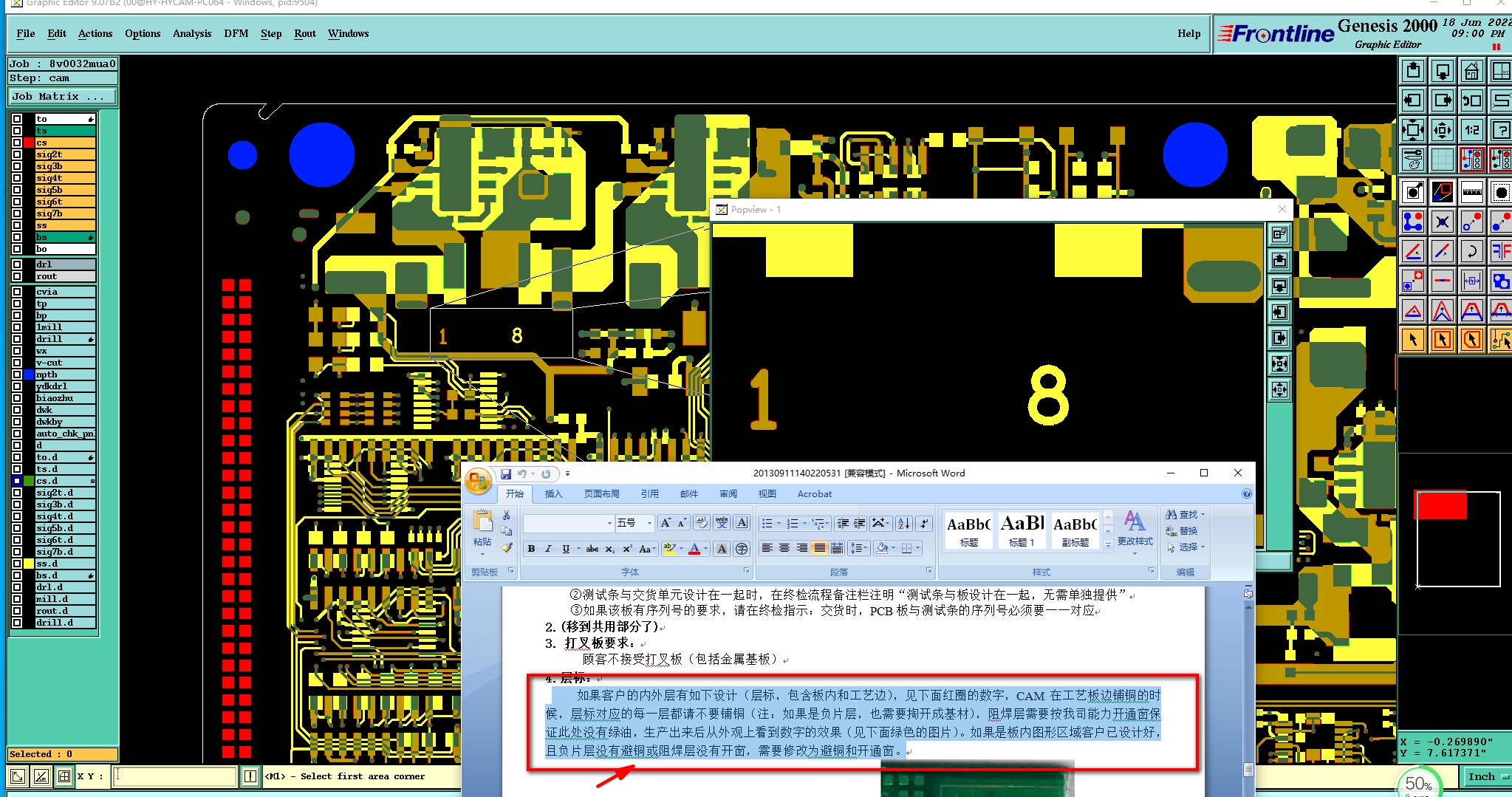
Task: Switch to the 页面布局 tab in Word
Action: click(x=601, y=493)
